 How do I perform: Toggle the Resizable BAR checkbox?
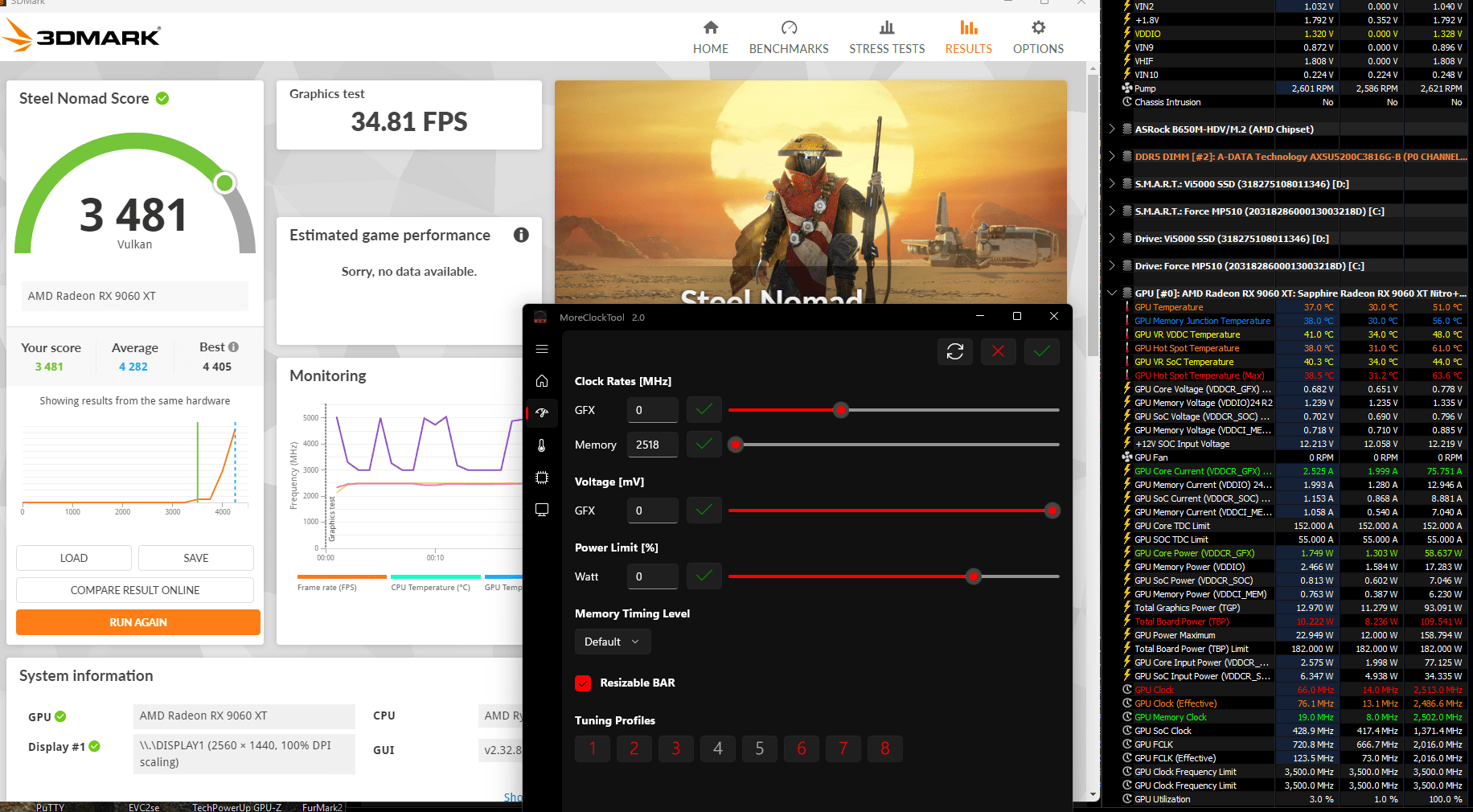584,683
